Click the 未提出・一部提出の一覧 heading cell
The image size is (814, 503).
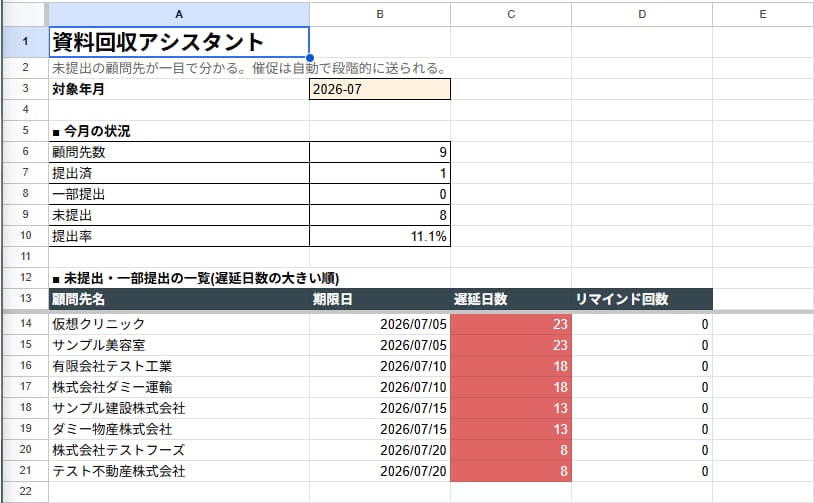point(179,278)
